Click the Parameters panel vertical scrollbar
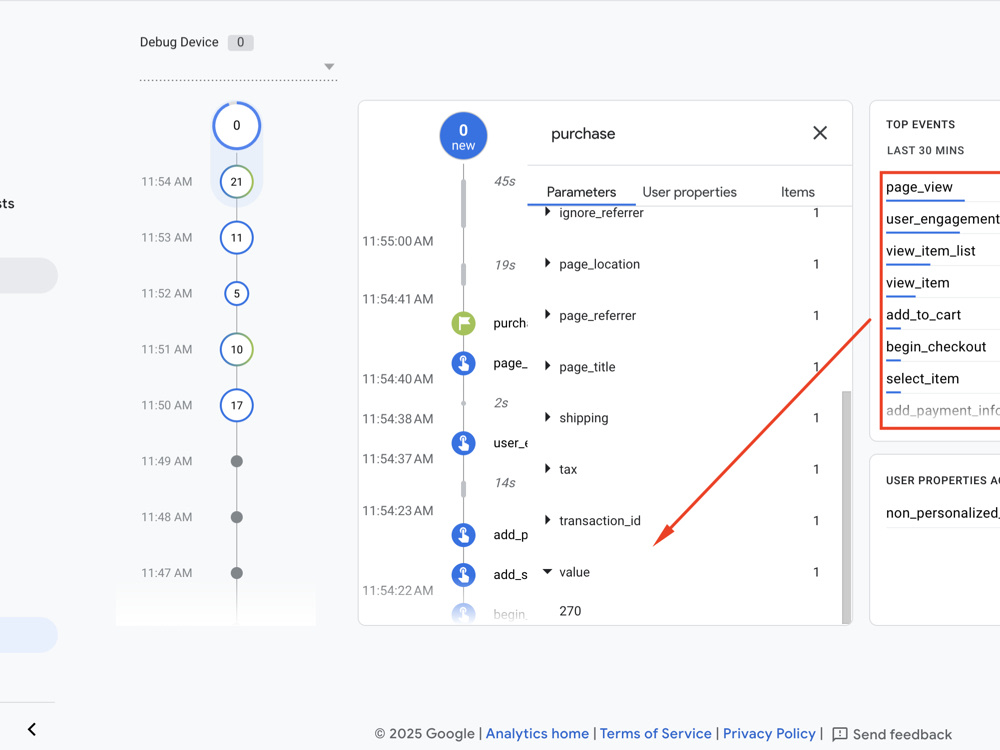 (x=846, y=507)
